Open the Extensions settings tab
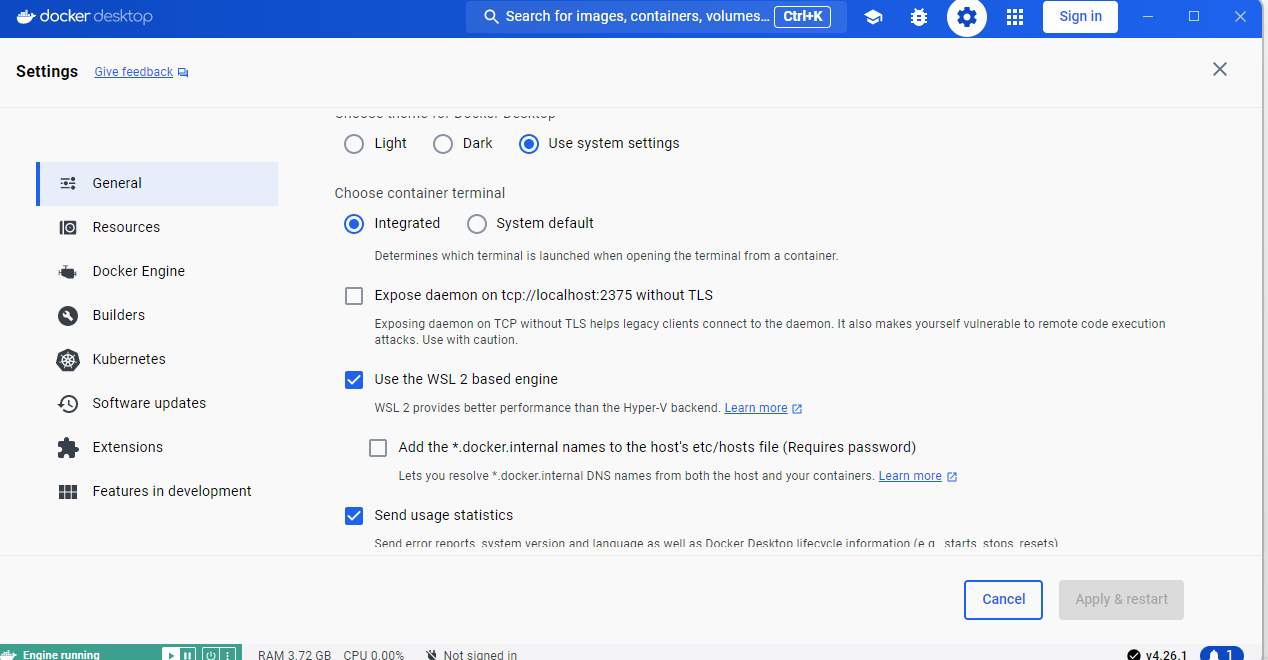The width and height of the screenshot is (1268, 660). (157, 447)
